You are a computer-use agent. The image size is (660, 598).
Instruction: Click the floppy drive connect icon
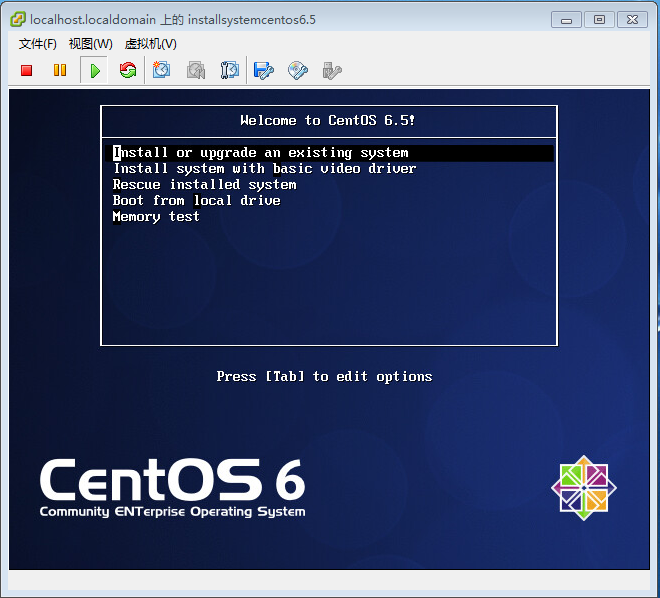tap(264, 71)
